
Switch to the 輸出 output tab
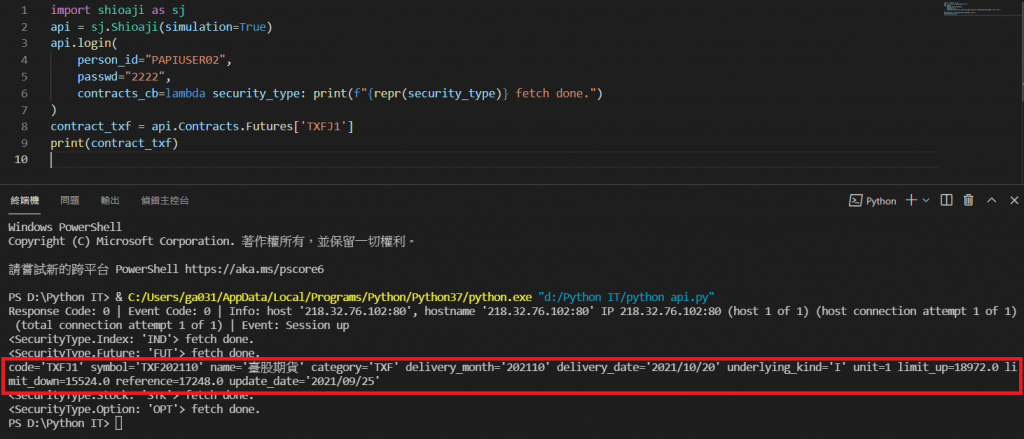[110, 201]
